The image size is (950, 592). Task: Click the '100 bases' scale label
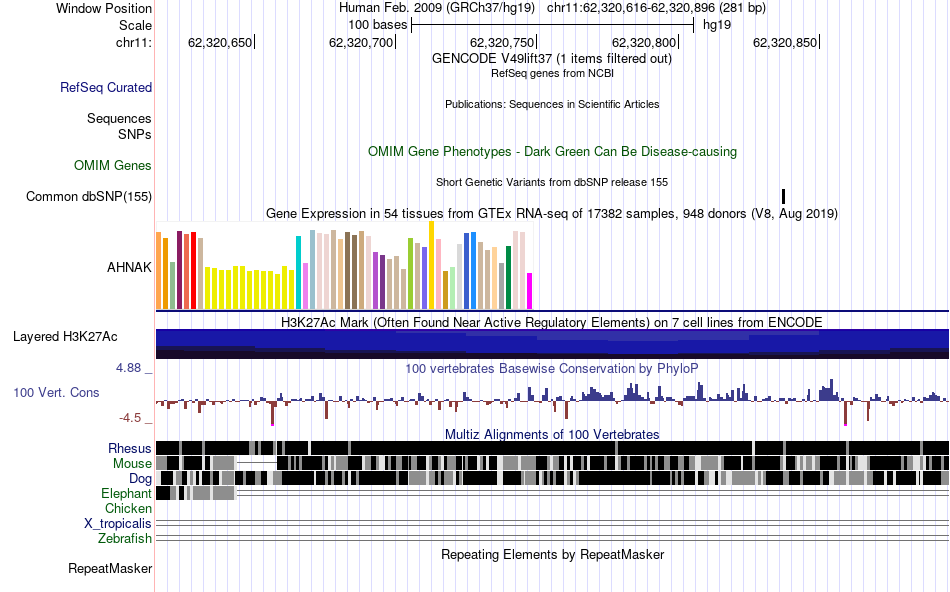coord(377,25)
